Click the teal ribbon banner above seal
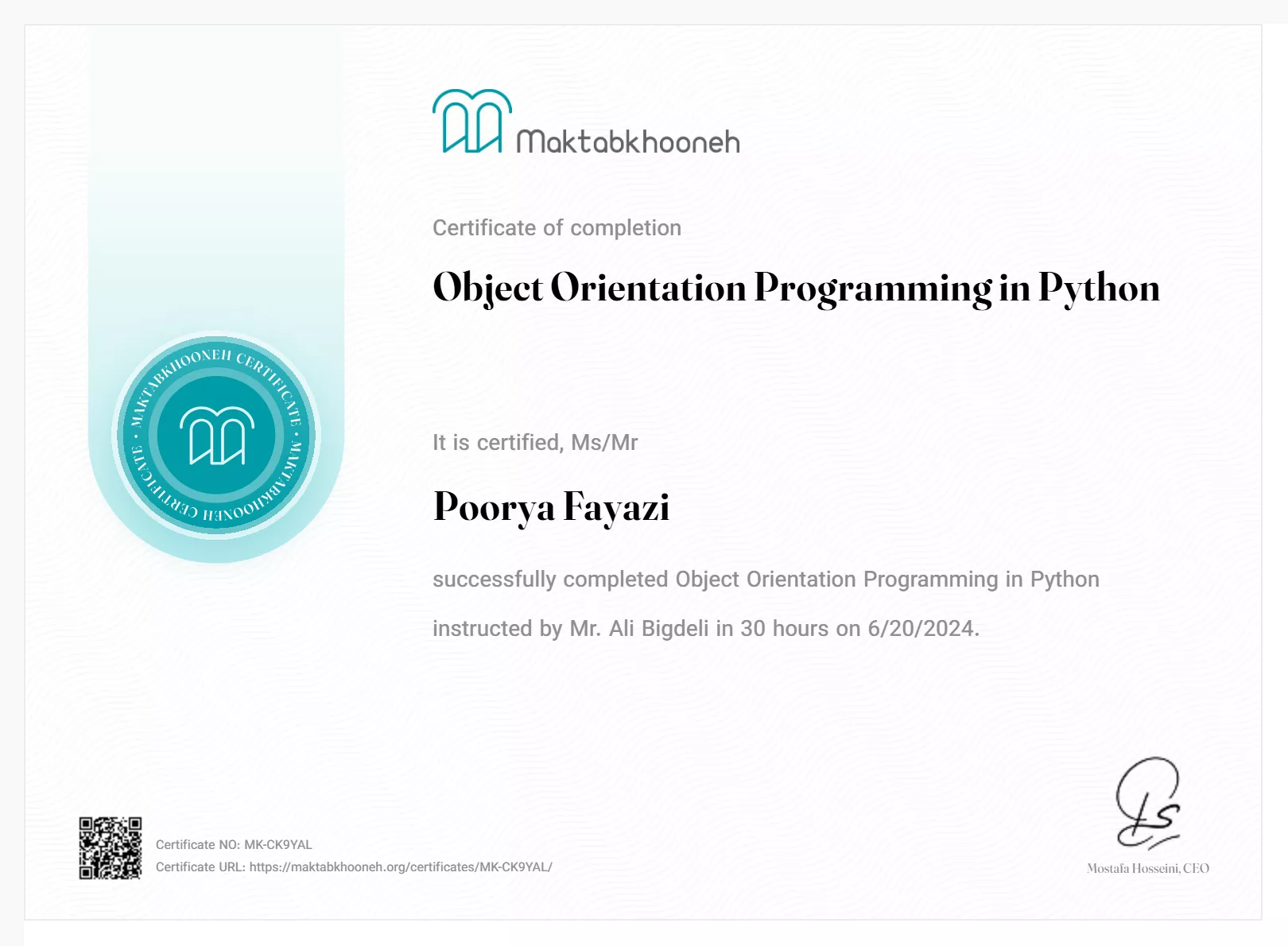This screenshot has width=1288, height=946. tap(216, 199)
